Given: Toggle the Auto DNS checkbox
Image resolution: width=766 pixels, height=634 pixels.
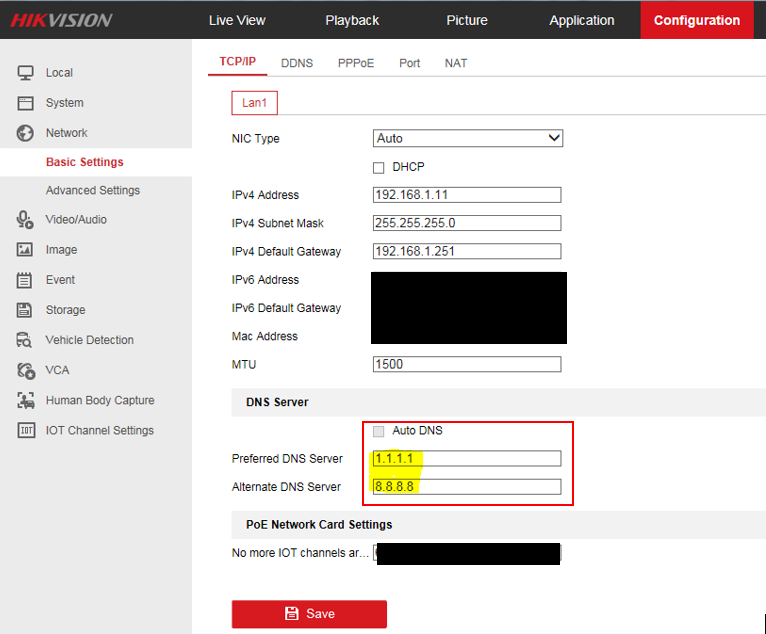Looking at the screenshot, I should click(378, 431).
